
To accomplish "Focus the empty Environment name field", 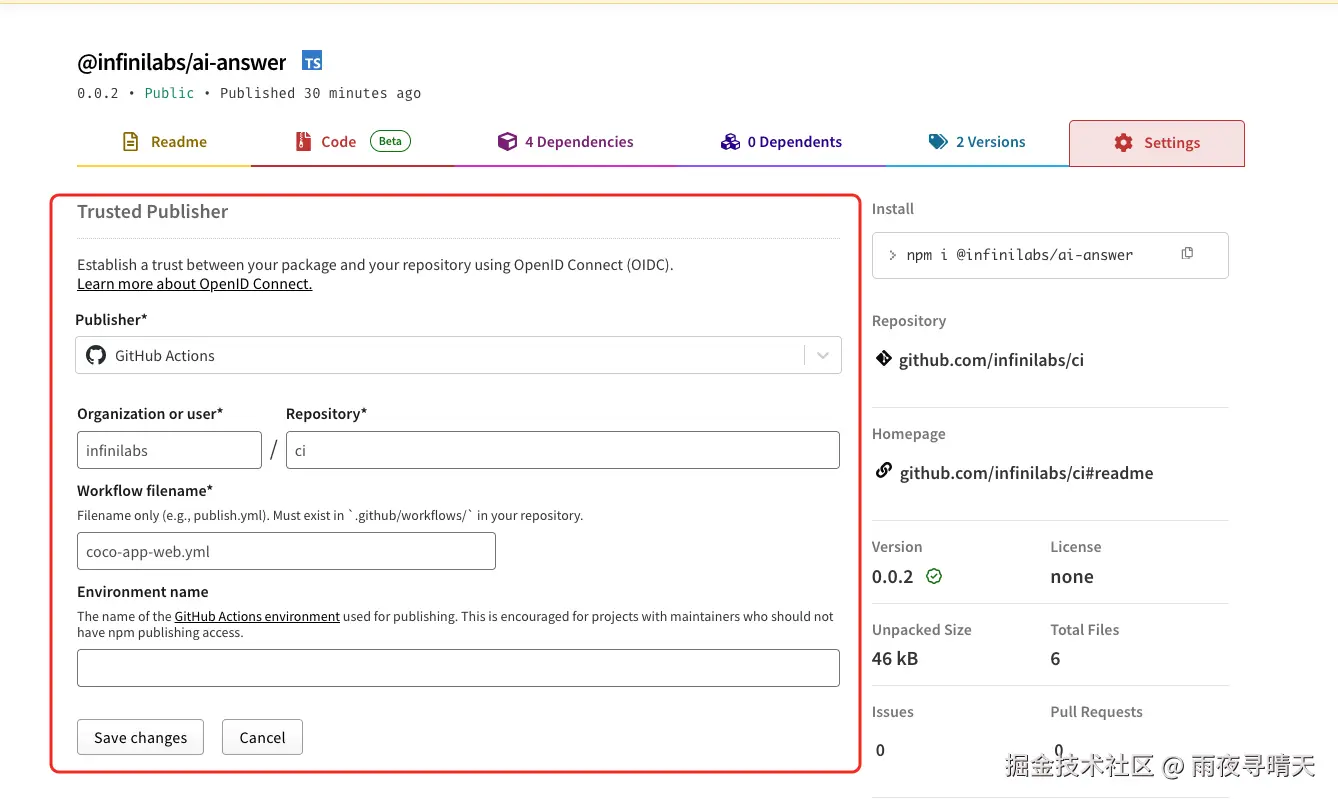I will [x=458, y=668].
